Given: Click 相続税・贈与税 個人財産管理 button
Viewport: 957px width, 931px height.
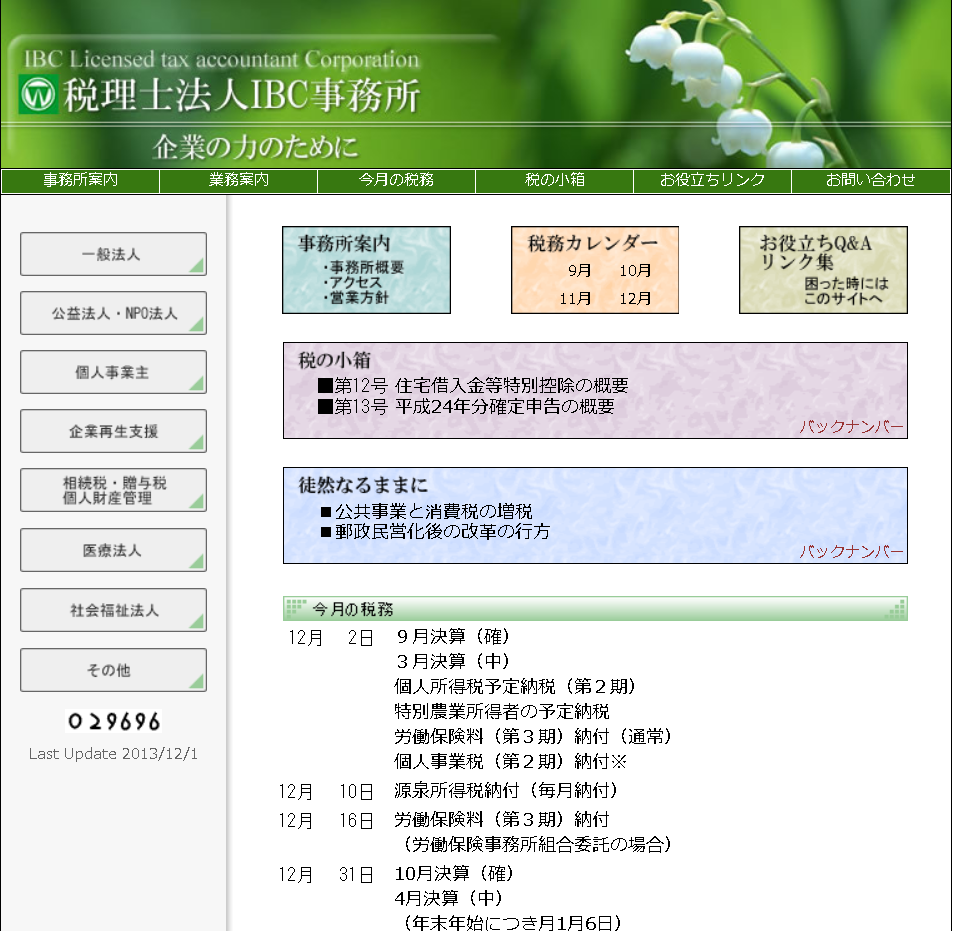Looking at the screenshot, I should click(x=113, y=490).
